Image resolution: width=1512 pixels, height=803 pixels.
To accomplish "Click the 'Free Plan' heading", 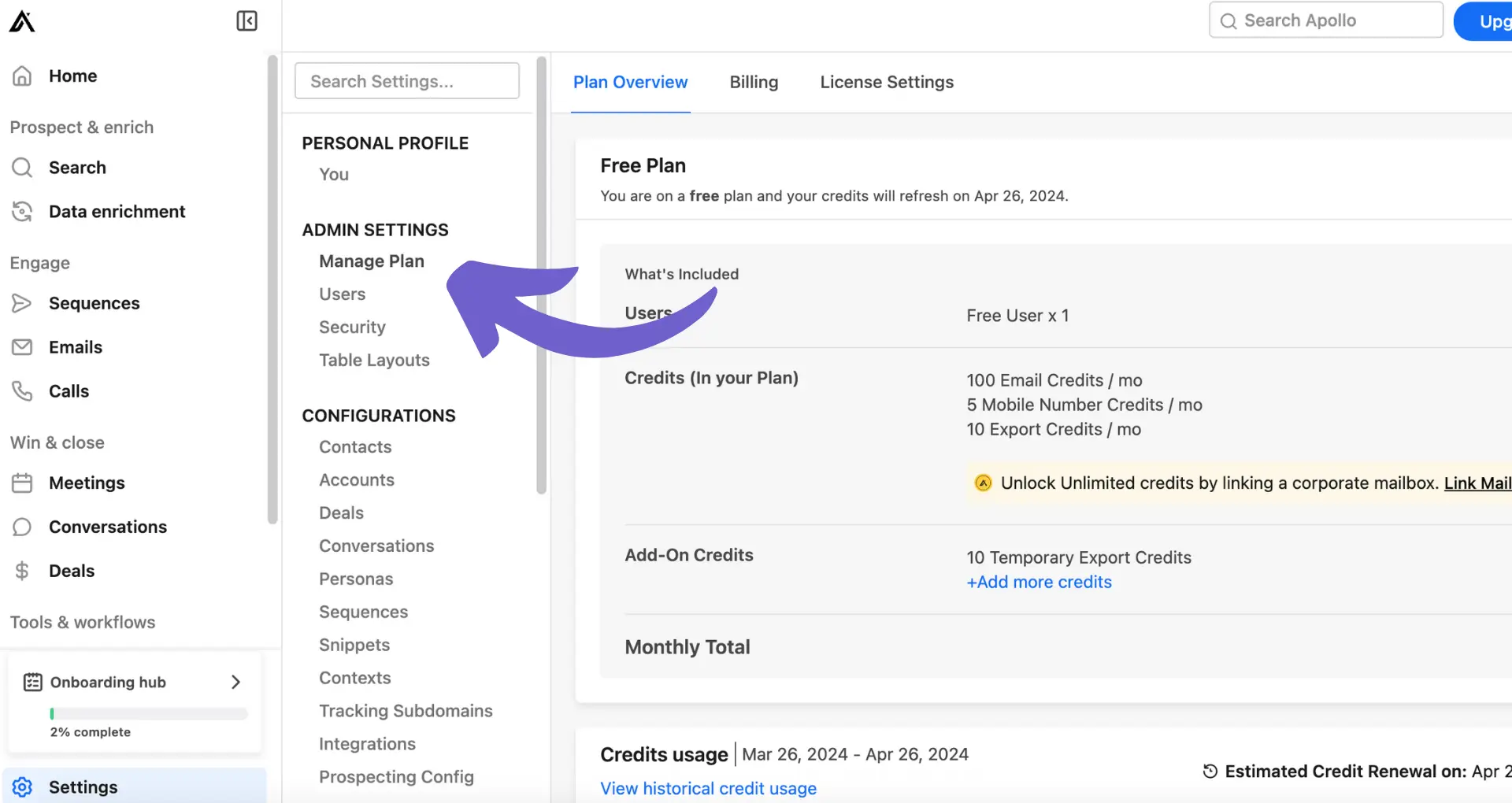I will (643, 165).
